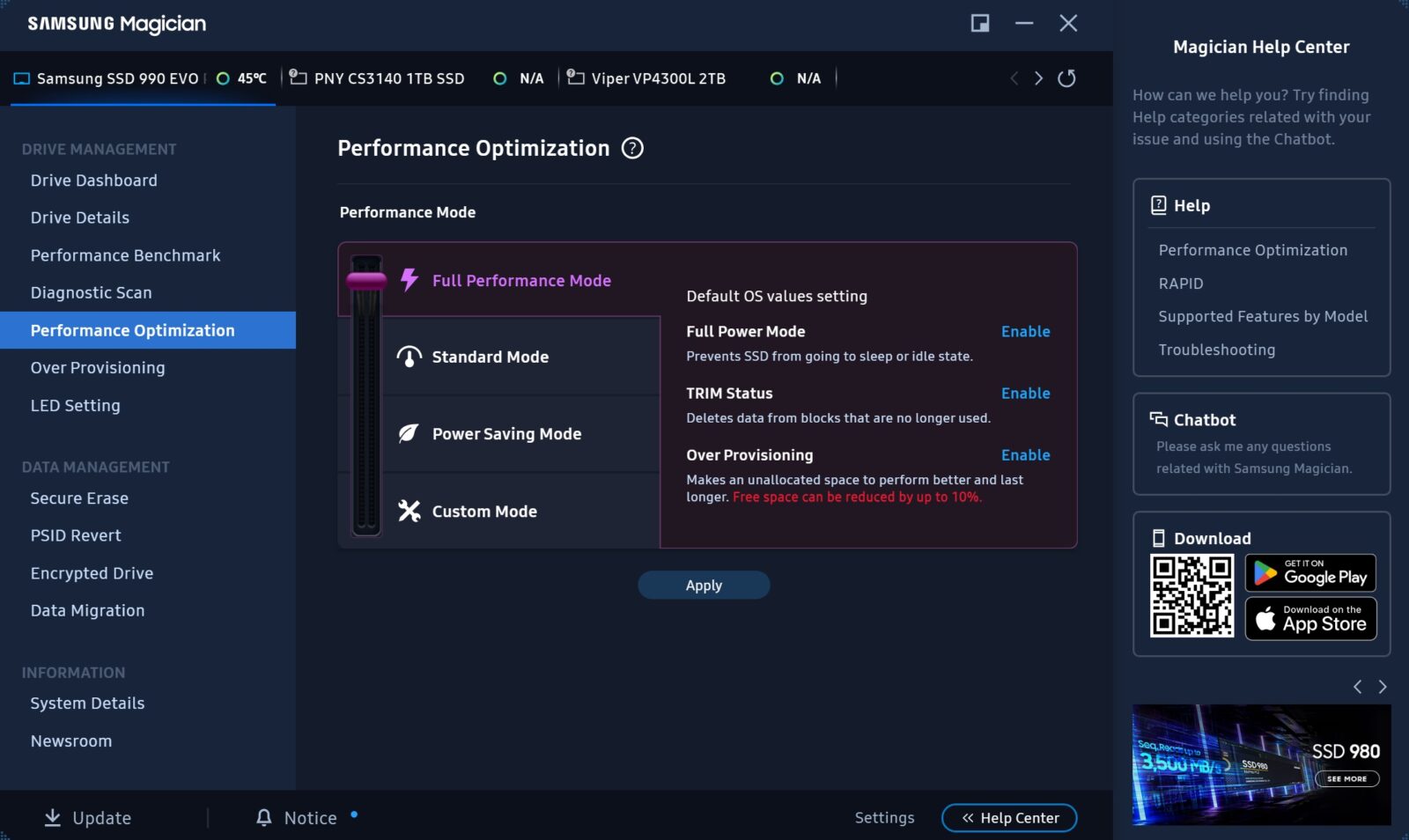1409x840 pixels.
Task: Refresh the drive list with the reload icon
Action: point(1066,78)
